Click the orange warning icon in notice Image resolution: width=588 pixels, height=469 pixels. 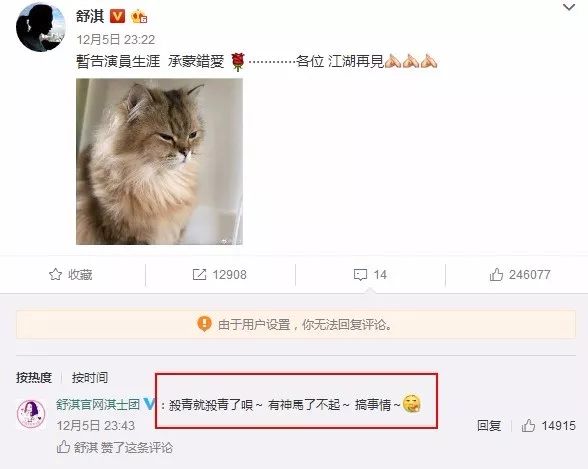tap(204, 324)
